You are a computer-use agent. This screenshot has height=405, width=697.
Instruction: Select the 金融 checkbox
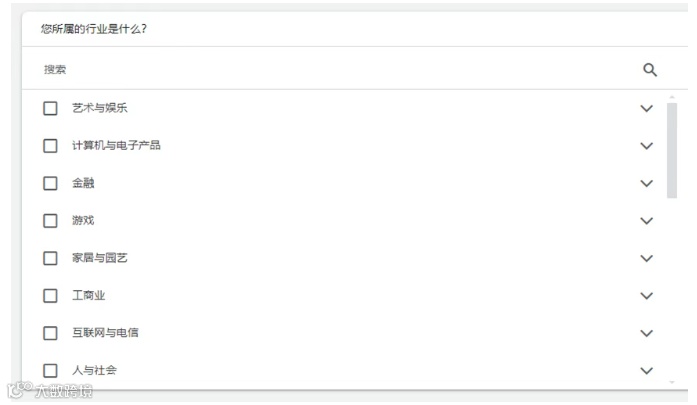tap(50, 183)
